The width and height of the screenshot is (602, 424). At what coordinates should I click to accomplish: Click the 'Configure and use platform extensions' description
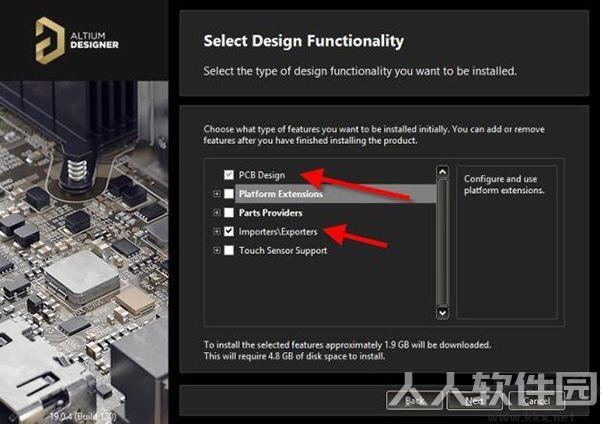point(504,184)
